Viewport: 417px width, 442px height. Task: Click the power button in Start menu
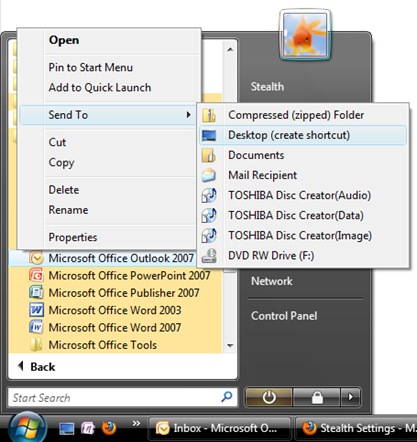(x=269, y=397)
